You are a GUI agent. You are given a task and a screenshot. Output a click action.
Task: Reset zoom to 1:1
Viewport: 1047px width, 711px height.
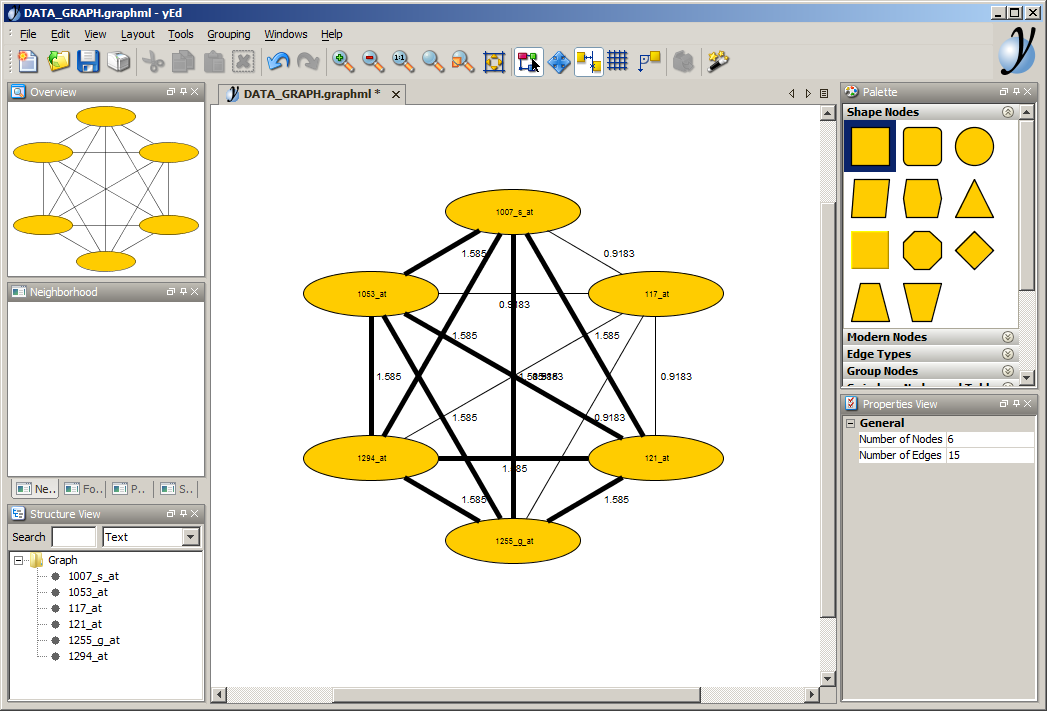coord(403,61)
